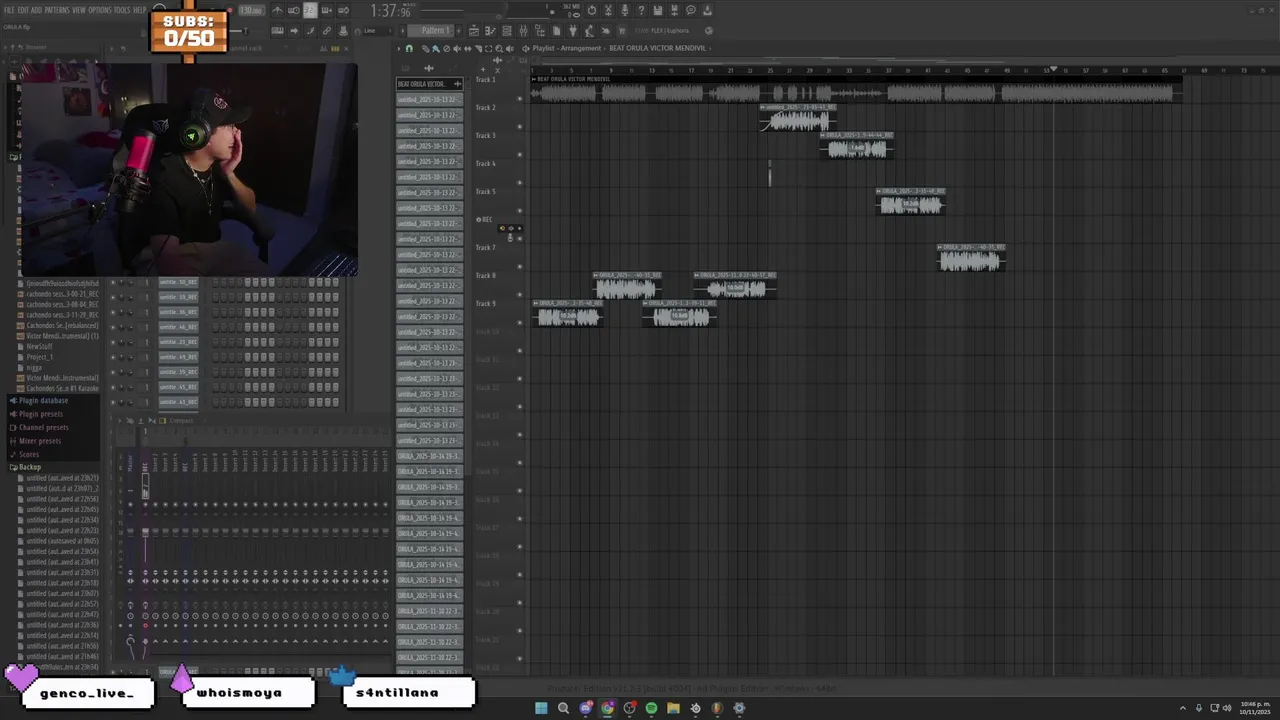1280x720 pixels.
Task: Expand the Mixer presets folder
Action: (39, 441)
